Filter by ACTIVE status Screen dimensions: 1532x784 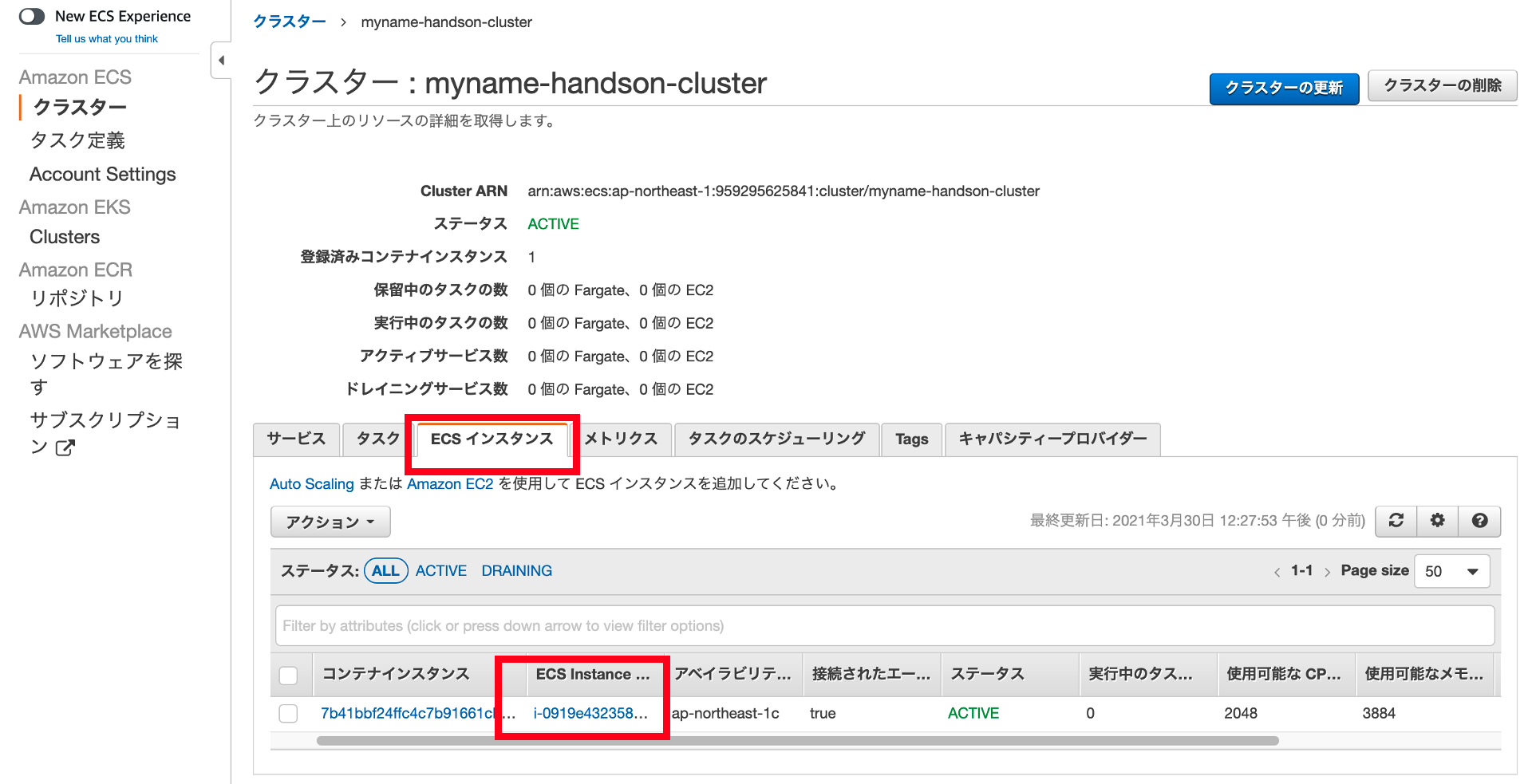(440, 571)
